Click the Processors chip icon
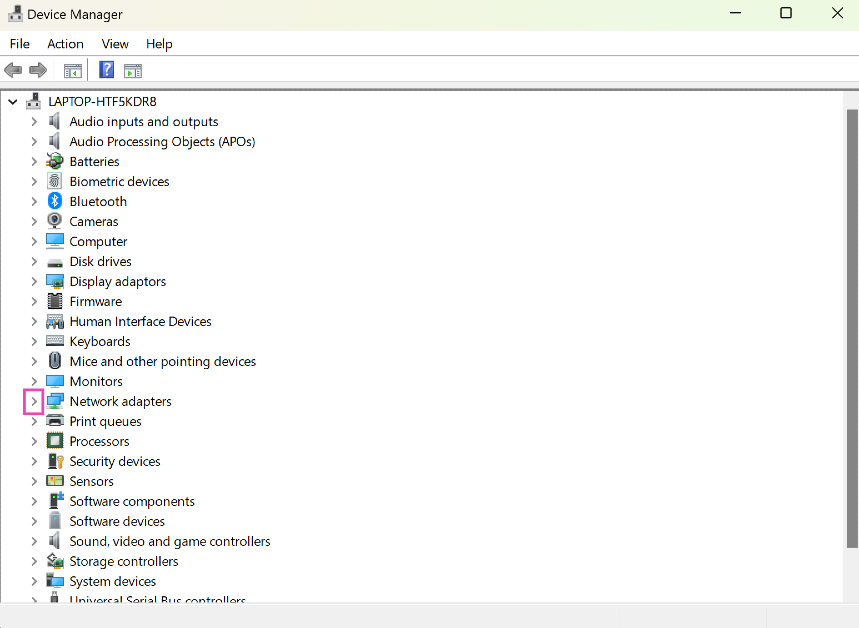Image resolution: width=859 pixels, height=628 pixels. [55, 441]
